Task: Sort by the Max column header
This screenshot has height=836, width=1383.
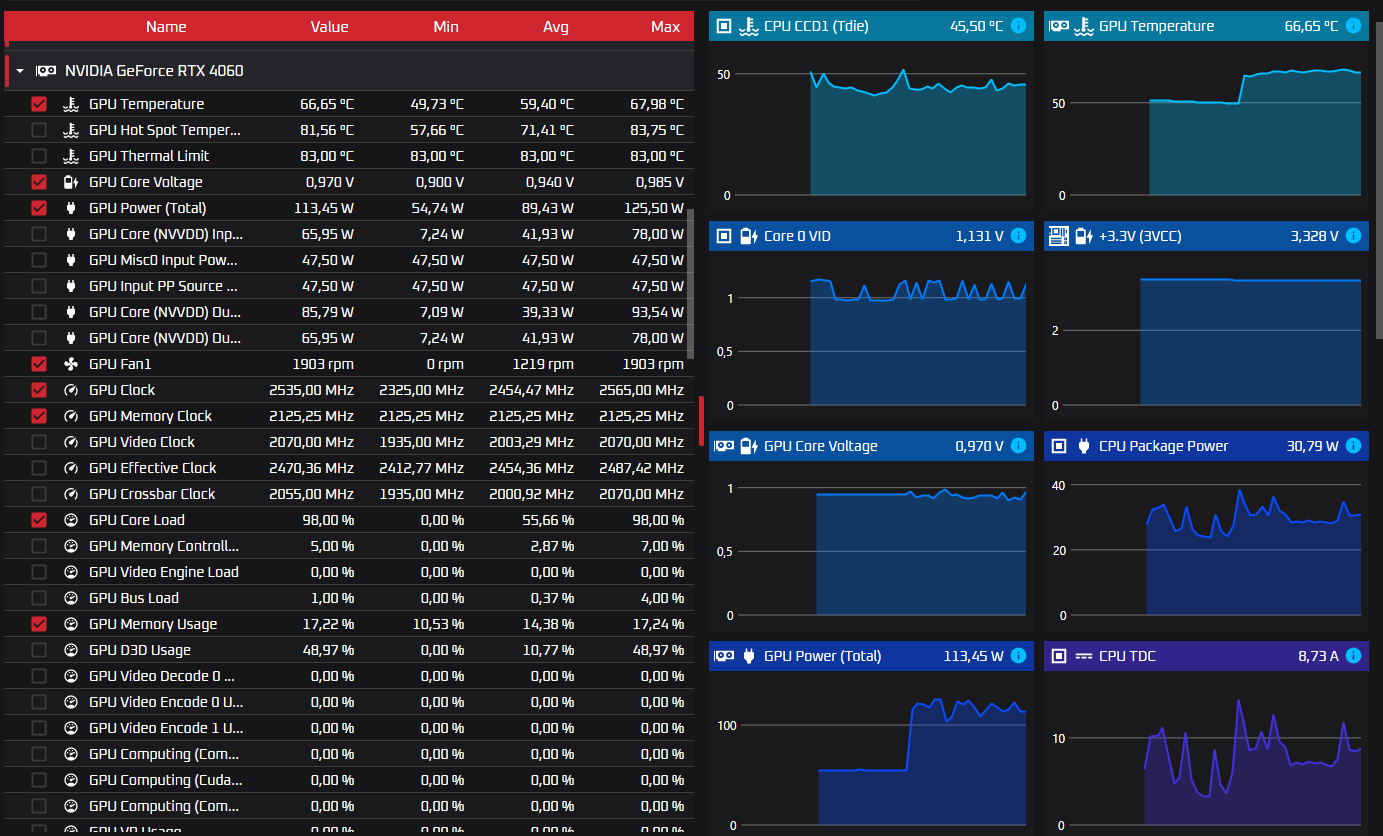Action: 665,27
